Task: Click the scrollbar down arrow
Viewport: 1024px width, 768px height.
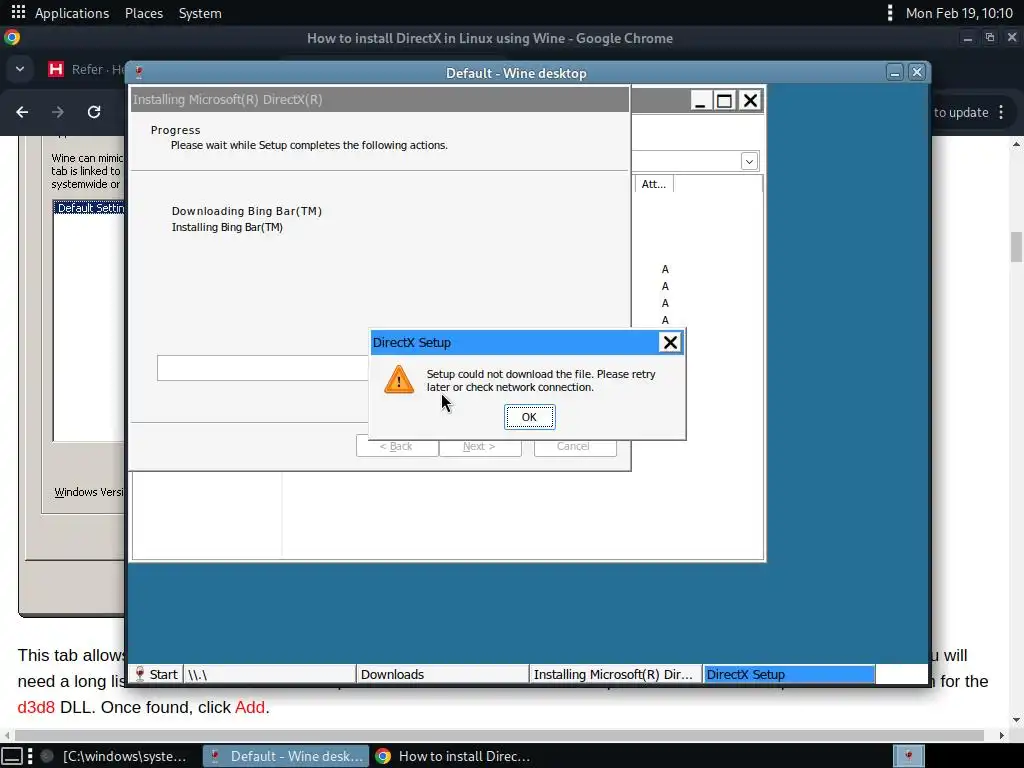Action: [x=1016, y=720]
